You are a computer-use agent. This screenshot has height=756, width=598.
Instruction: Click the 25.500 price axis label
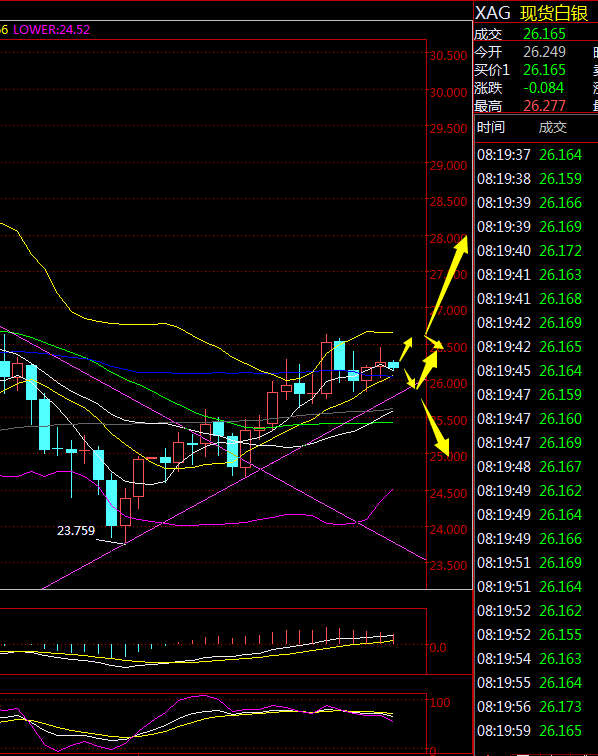[x=448, y=420]
